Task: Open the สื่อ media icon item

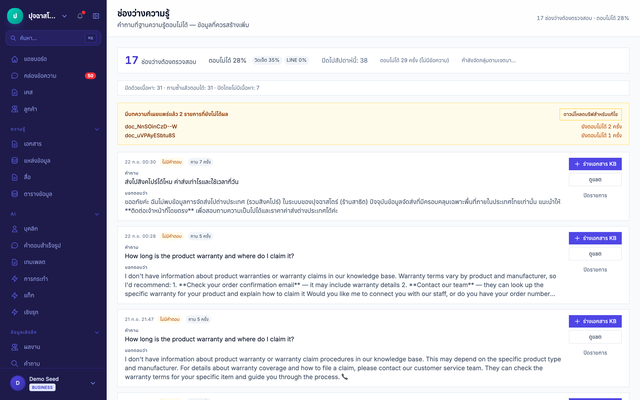Action: pyautogui.click(x=15, y=177)
